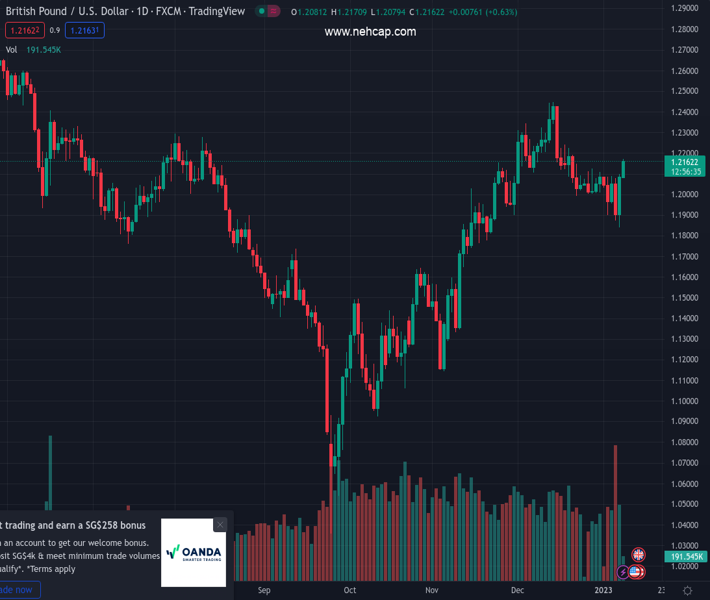The height and width of the screenshot is (600, 710).
Task: Click the www.nehcap.com watermark text
Action: (370, 32)
